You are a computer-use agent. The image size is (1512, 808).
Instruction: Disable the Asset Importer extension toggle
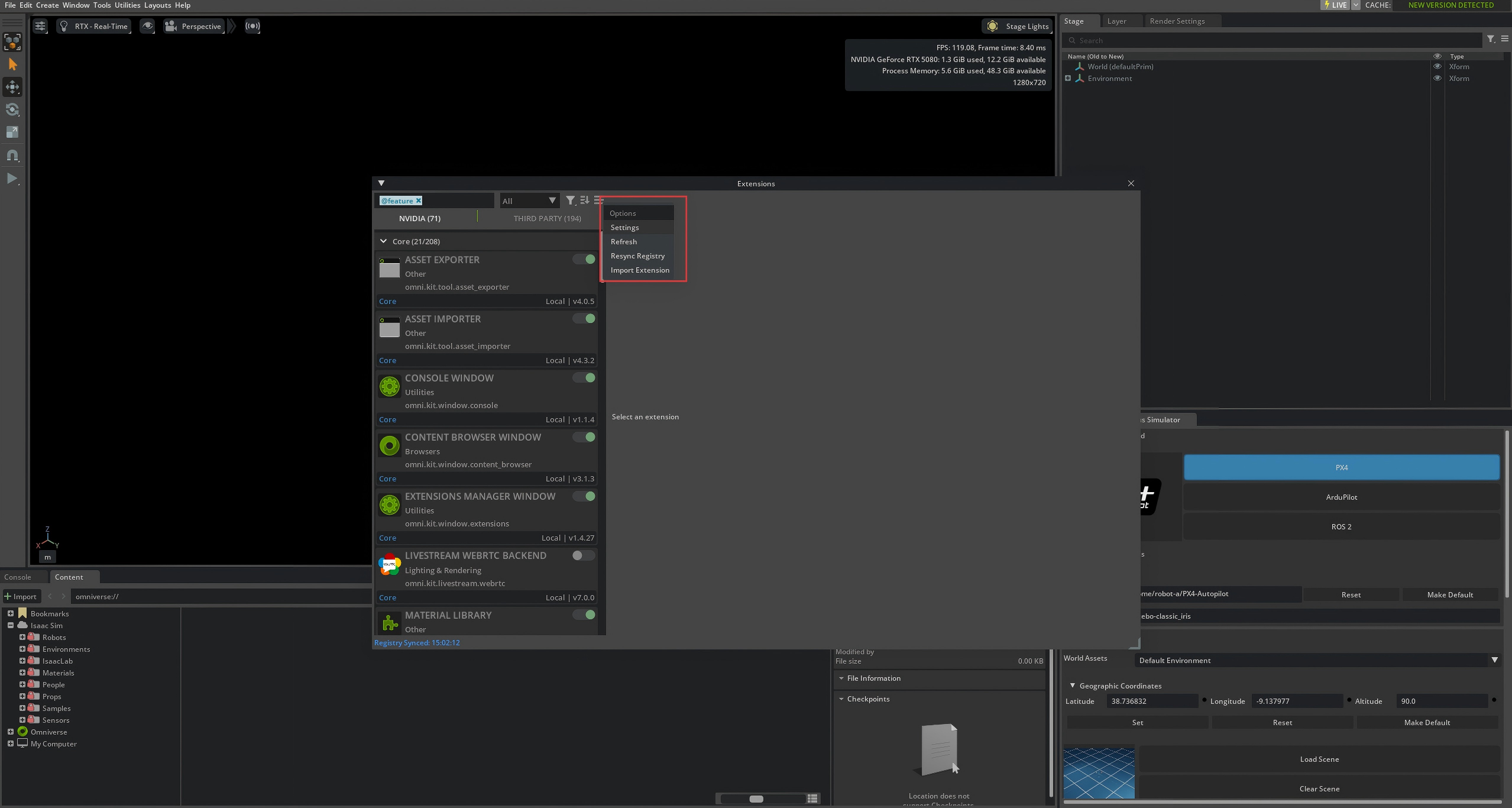584,318
